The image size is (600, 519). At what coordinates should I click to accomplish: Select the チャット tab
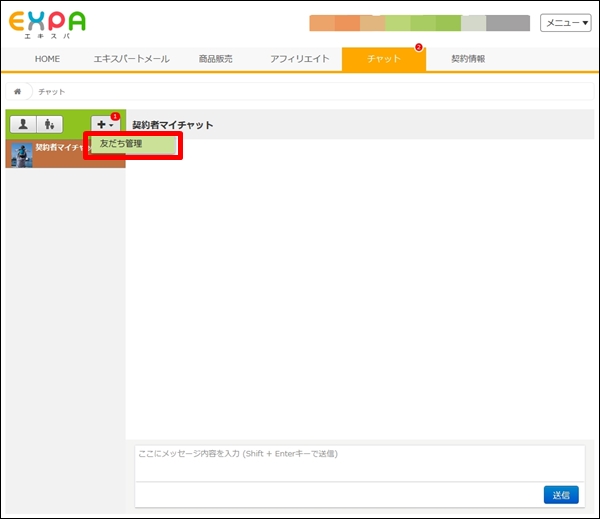click(384, 59)
